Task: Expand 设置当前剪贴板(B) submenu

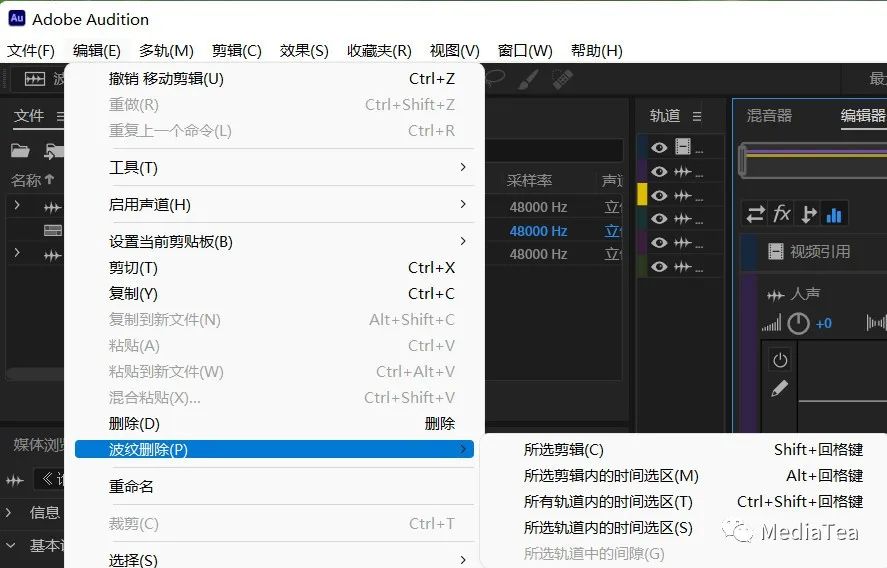Action: point(274,242)
